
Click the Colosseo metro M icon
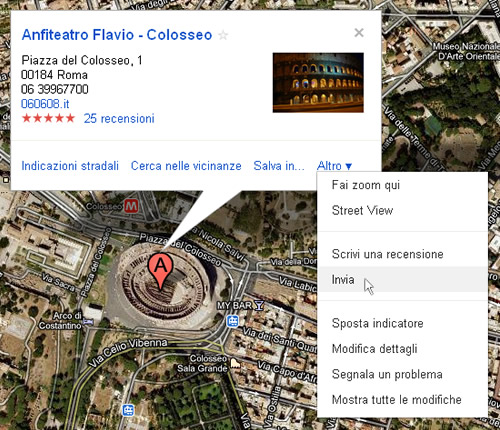click(131, 207)
